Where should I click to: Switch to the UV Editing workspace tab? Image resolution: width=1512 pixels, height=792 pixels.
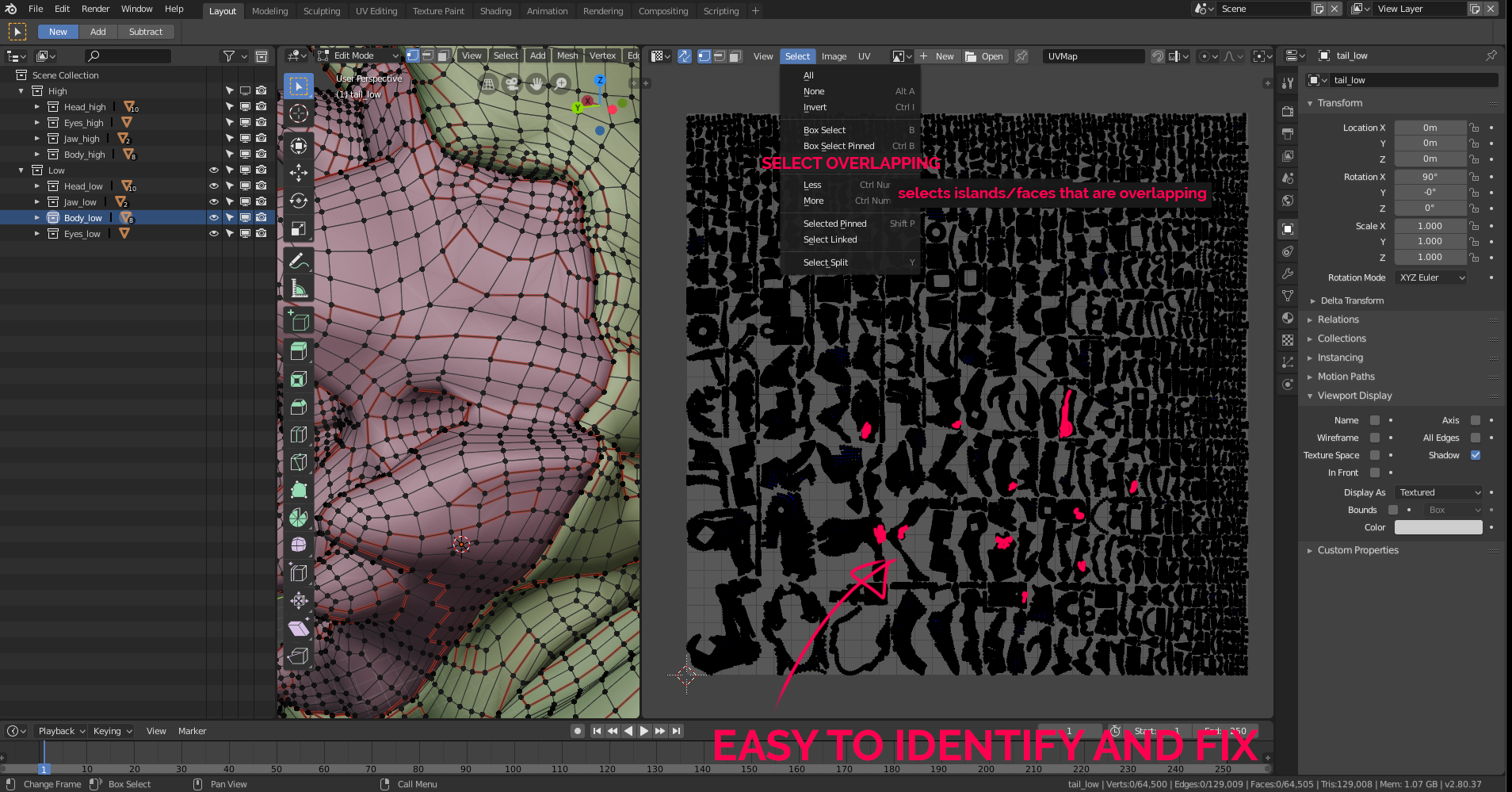[x=376, y=11]
